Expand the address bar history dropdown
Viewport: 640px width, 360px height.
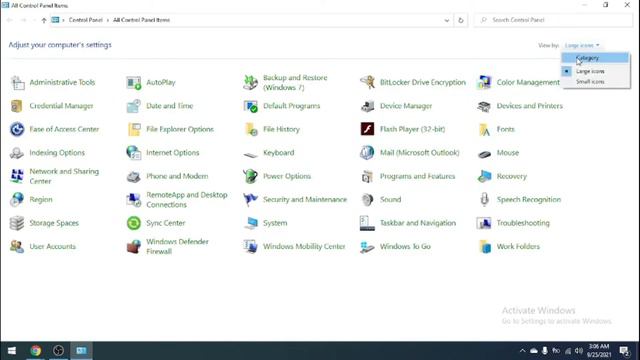(447, 20)
